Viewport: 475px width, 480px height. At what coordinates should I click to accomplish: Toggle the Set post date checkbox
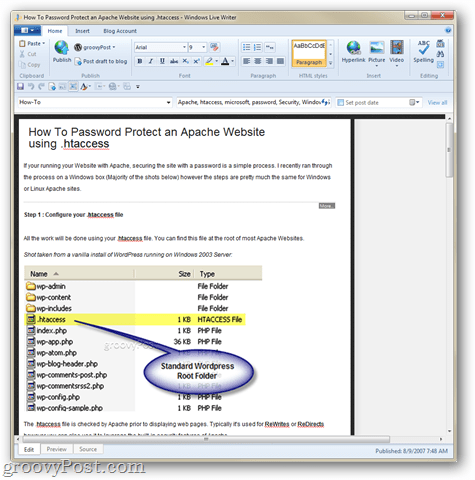(x=340, y=103)
